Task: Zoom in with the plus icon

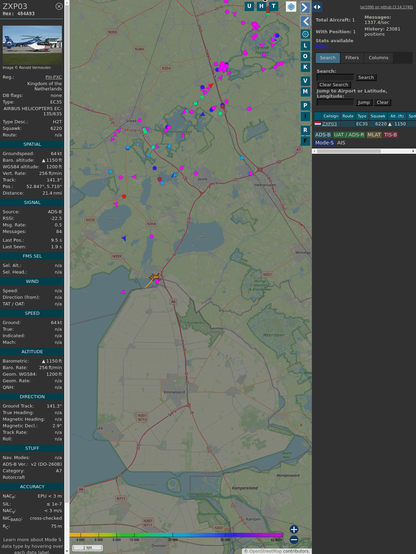Action: click(294, 529)
